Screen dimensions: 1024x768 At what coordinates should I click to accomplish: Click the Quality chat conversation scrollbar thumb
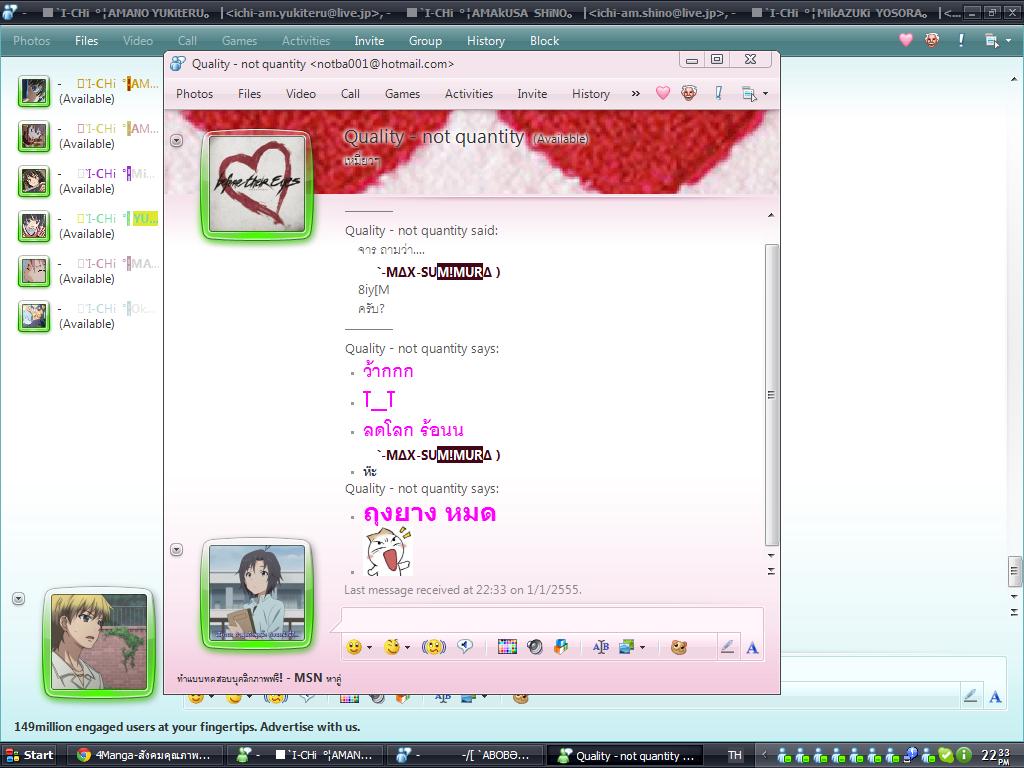click(771, 394)
